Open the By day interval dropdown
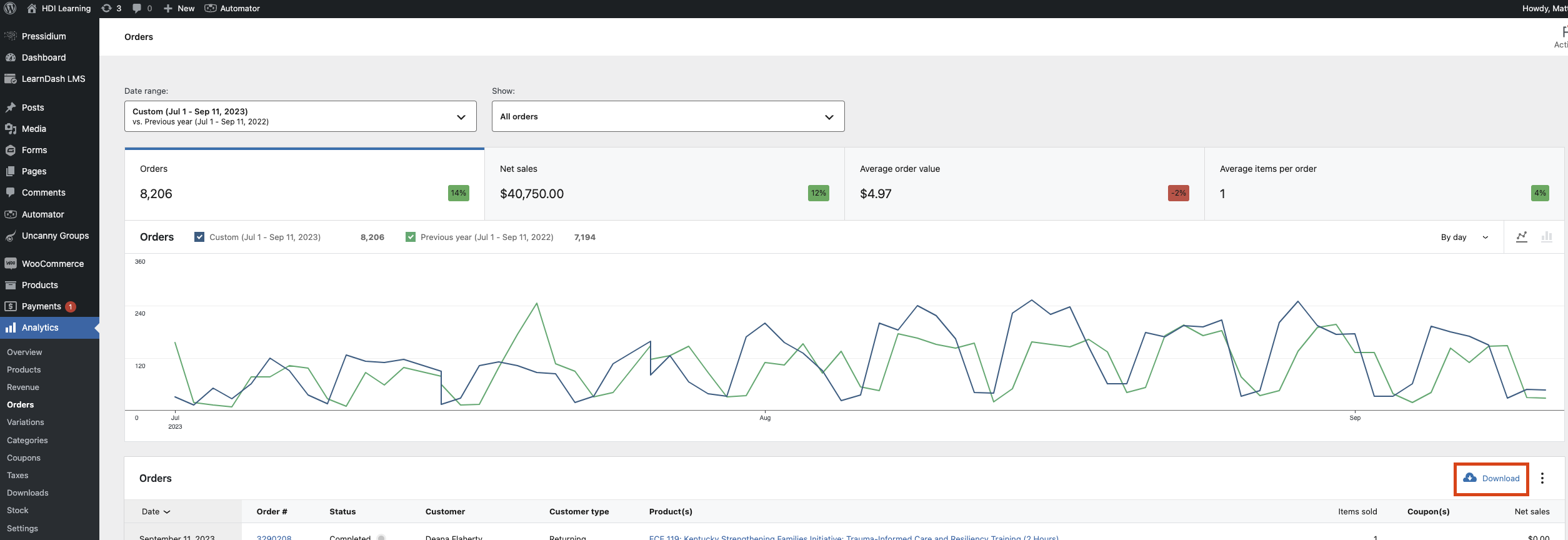This screenshot has width=1568, height=540. click(x=1464, y=237)
